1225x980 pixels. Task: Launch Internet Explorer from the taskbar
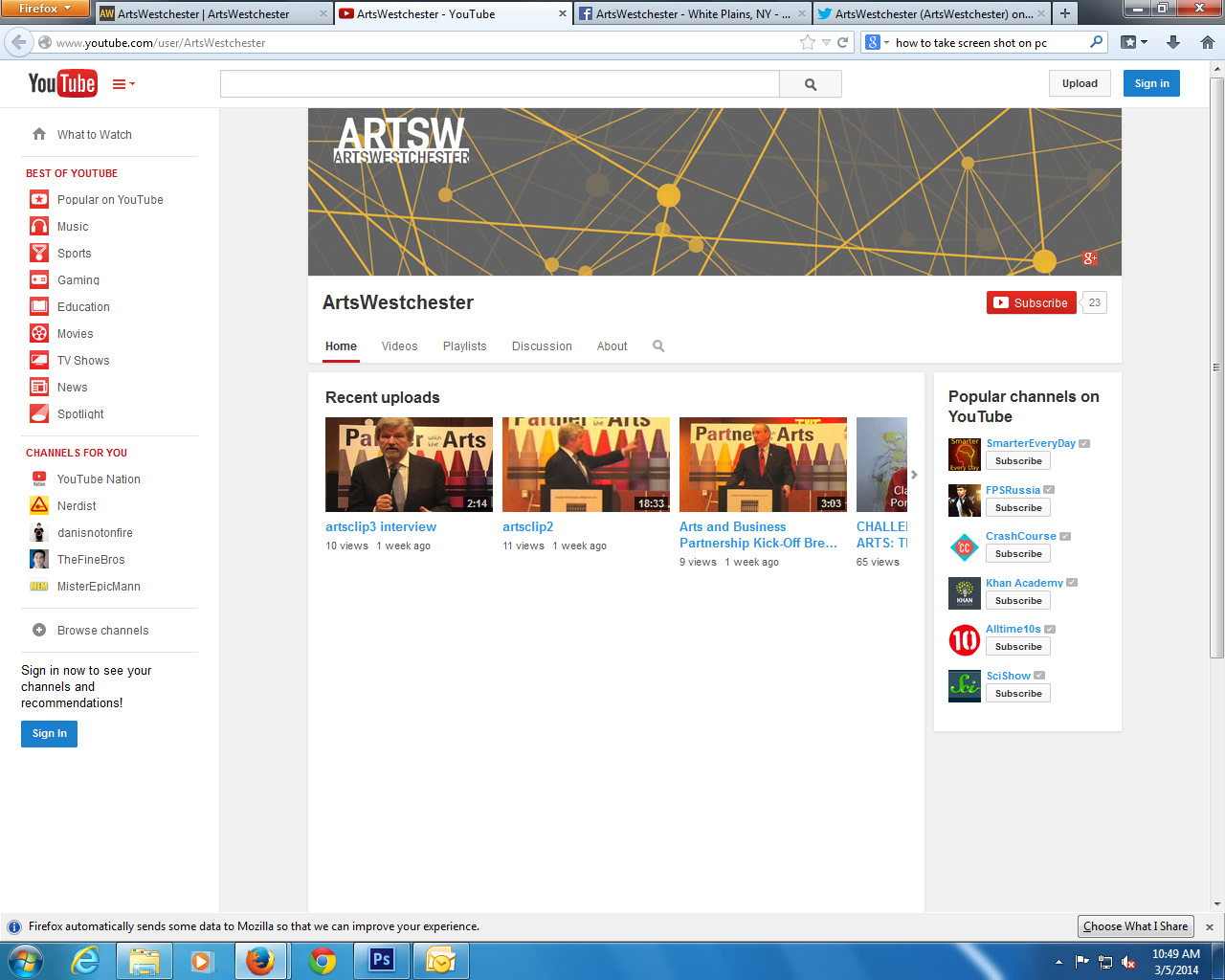[x=86, y=961]
